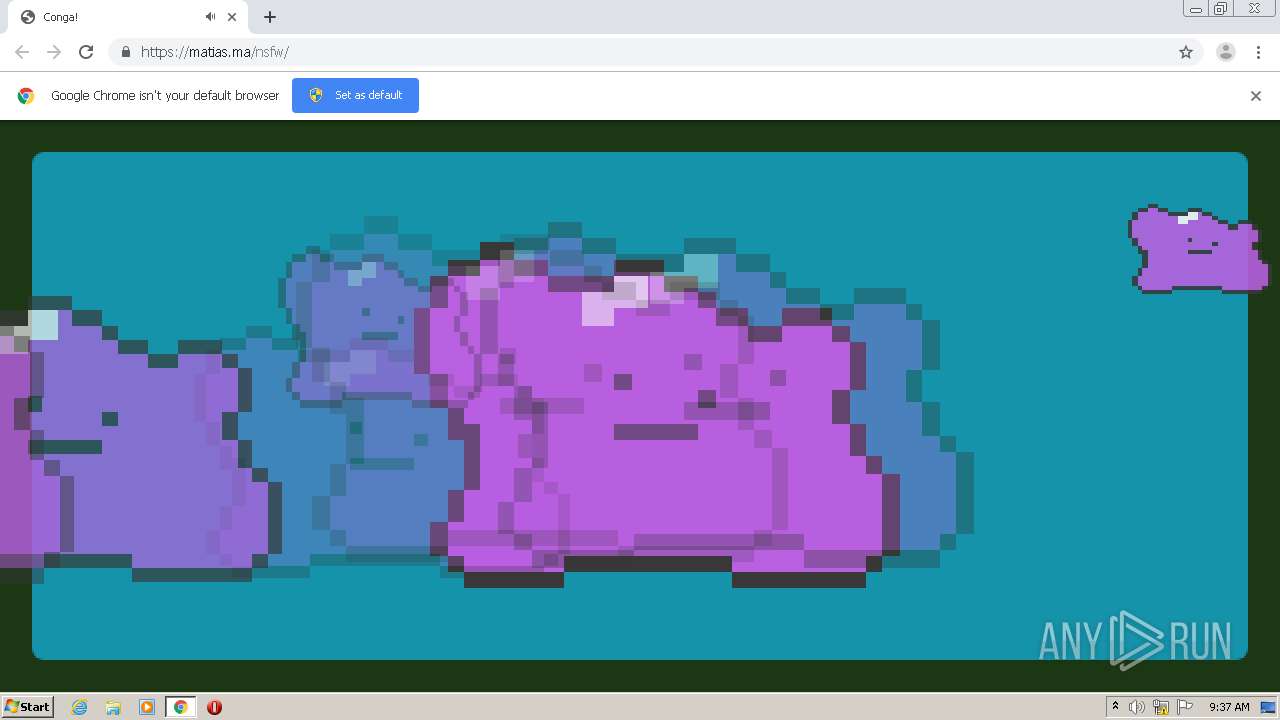Restore down the Chrome window
The image size is (1280, 720).
point(1221,9)
